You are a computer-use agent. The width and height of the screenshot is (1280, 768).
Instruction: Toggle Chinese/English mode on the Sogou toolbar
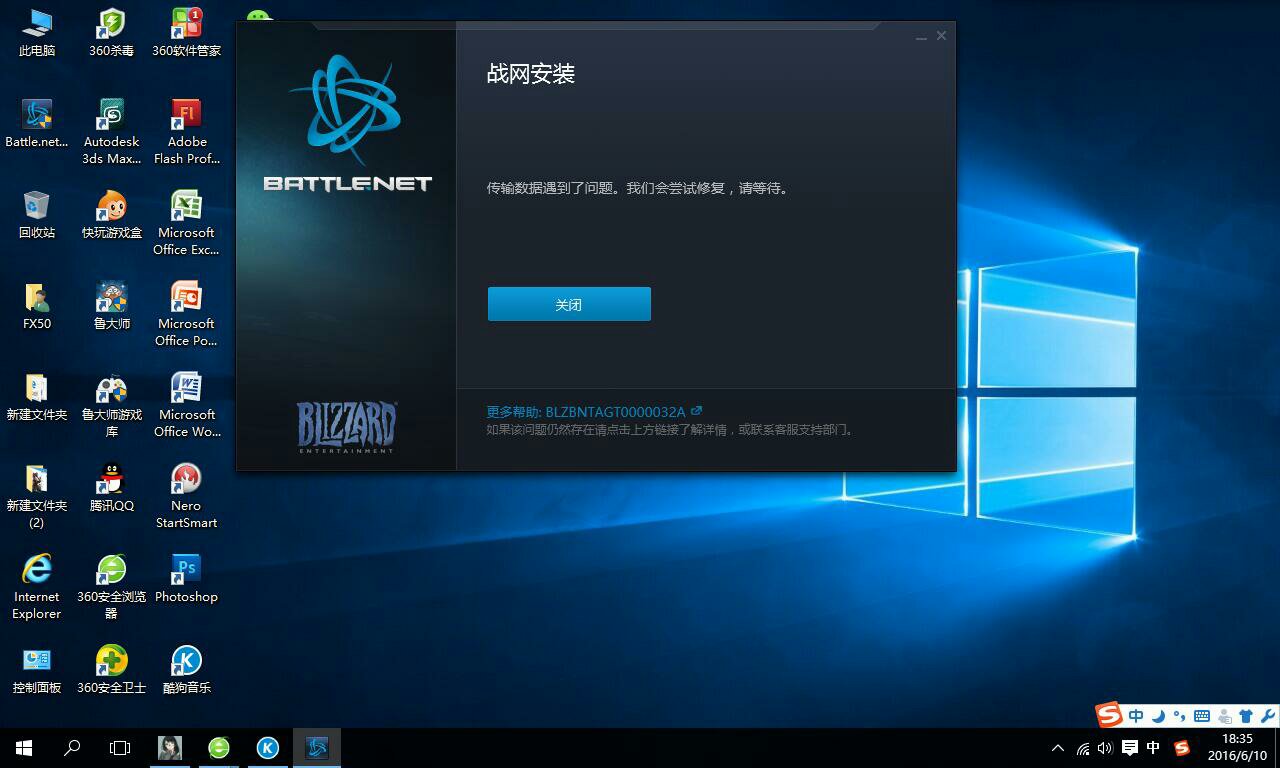coord(1136,716)
